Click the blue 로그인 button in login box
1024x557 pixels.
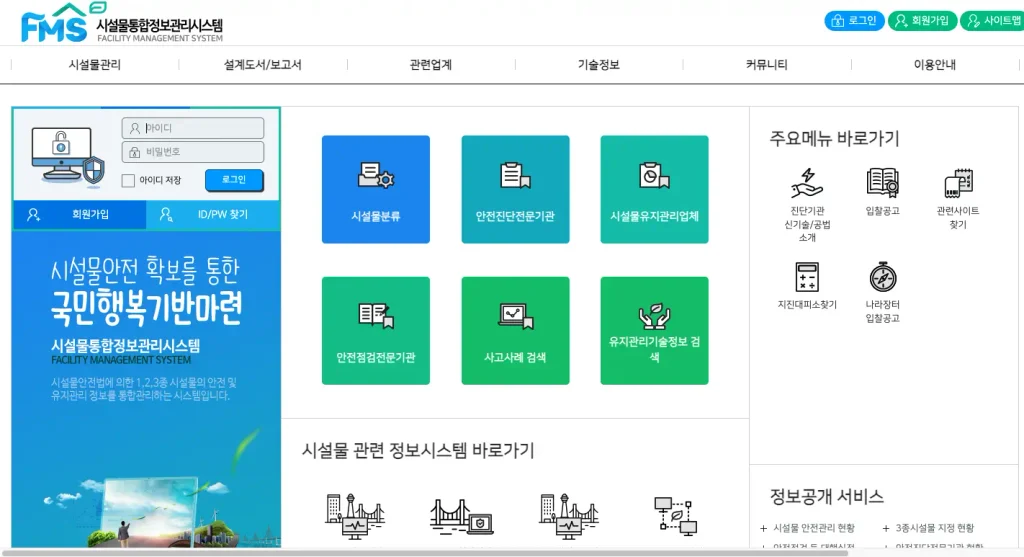(234, 180)
